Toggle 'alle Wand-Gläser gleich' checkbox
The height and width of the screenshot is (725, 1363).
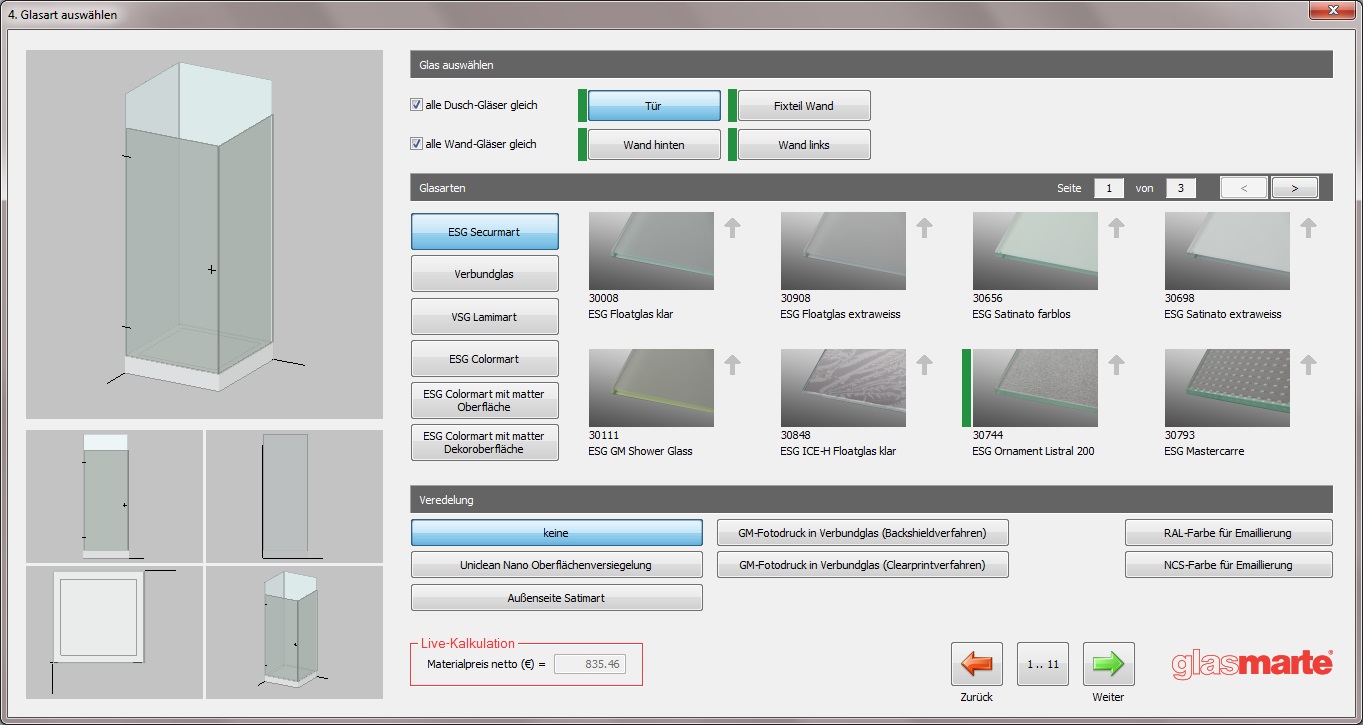click(x=417, y=144)
